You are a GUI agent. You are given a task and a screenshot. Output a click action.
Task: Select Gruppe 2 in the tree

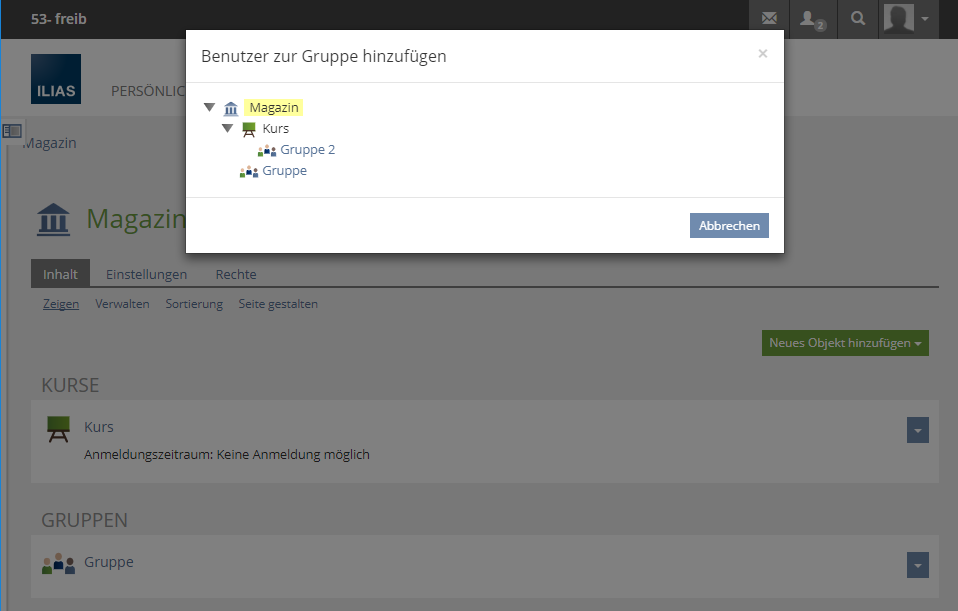308,150
